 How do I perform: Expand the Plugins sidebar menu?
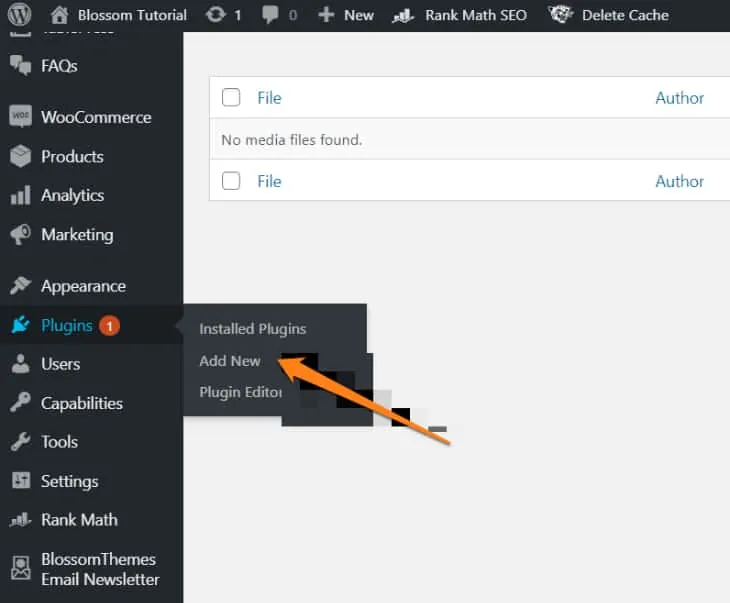[66, 325]
